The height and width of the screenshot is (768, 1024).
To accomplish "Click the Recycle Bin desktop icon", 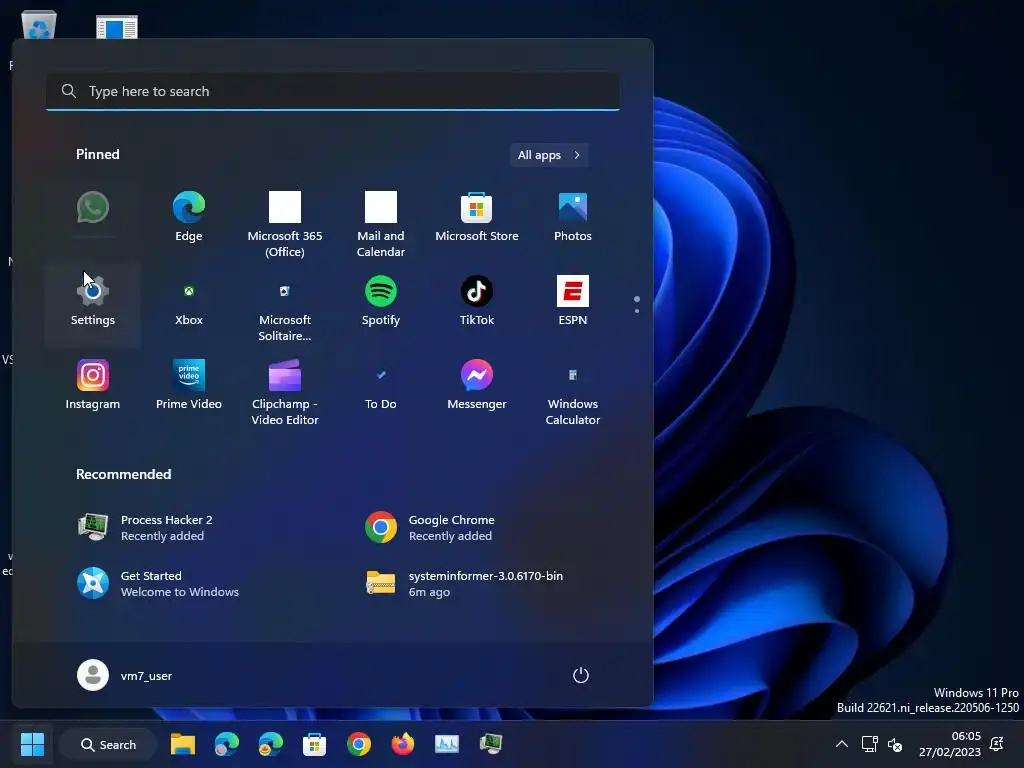I will coord(39,26).
